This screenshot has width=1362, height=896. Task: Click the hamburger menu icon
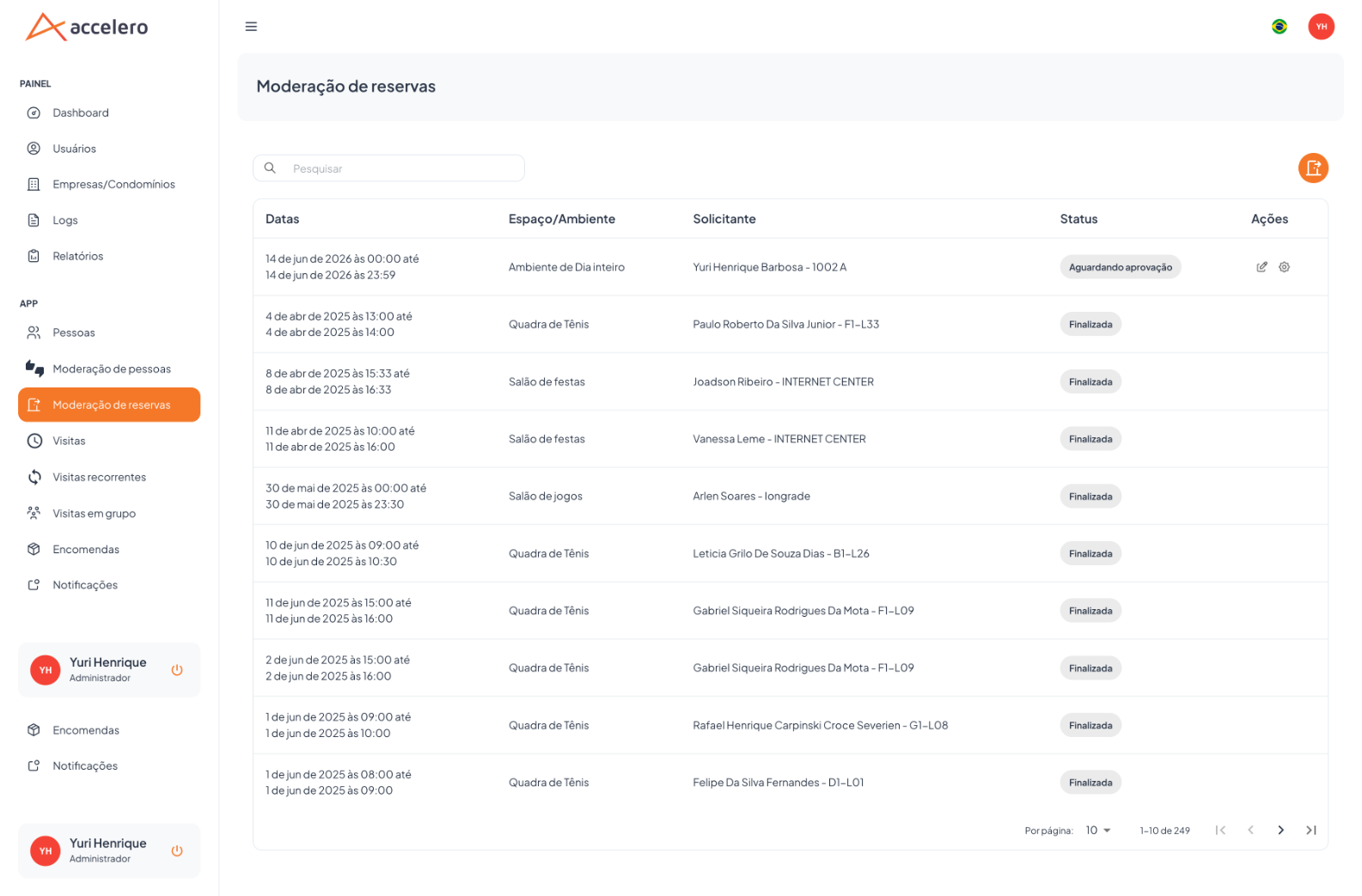click(x=251, y=27)
